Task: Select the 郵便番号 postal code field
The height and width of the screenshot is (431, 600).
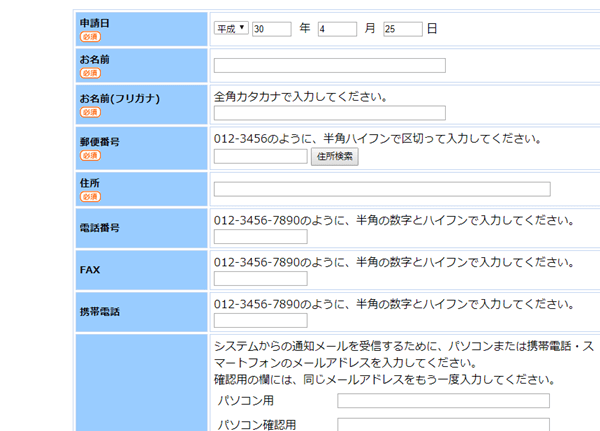Action: 260,156
